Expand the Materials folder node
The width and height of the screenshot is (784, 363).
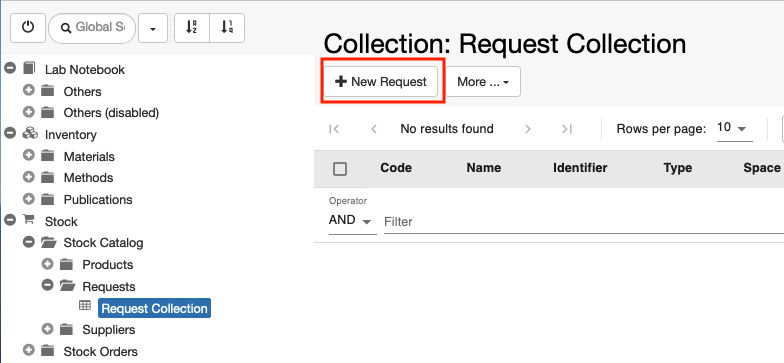click(29, 156)
